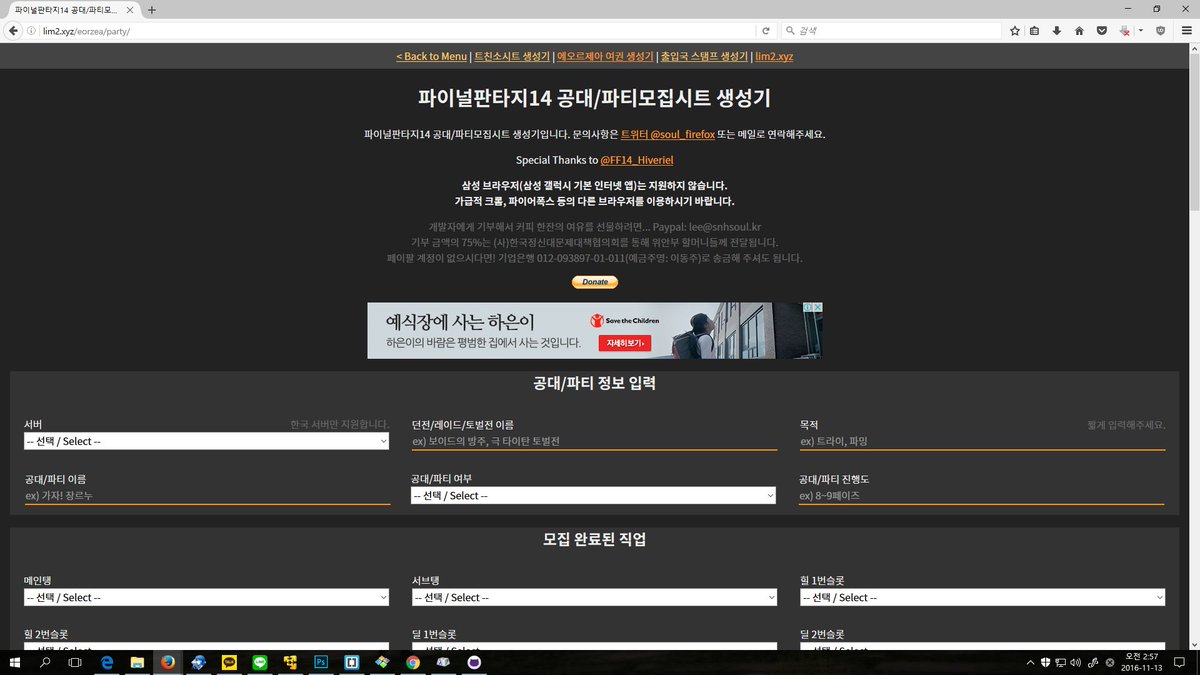The image size is (1200, 675).
Task: Open the 출입국 스탬프 생성기 link
Action: [704, 56]
